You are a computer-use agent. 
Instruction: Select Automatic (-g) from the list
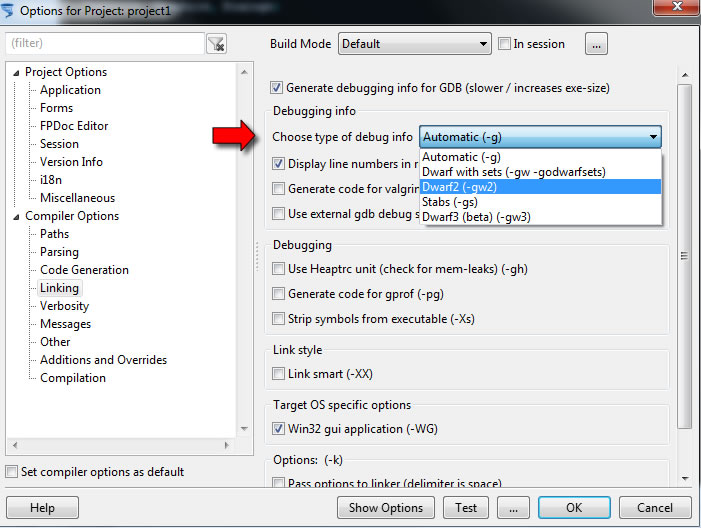click(541, 157)
